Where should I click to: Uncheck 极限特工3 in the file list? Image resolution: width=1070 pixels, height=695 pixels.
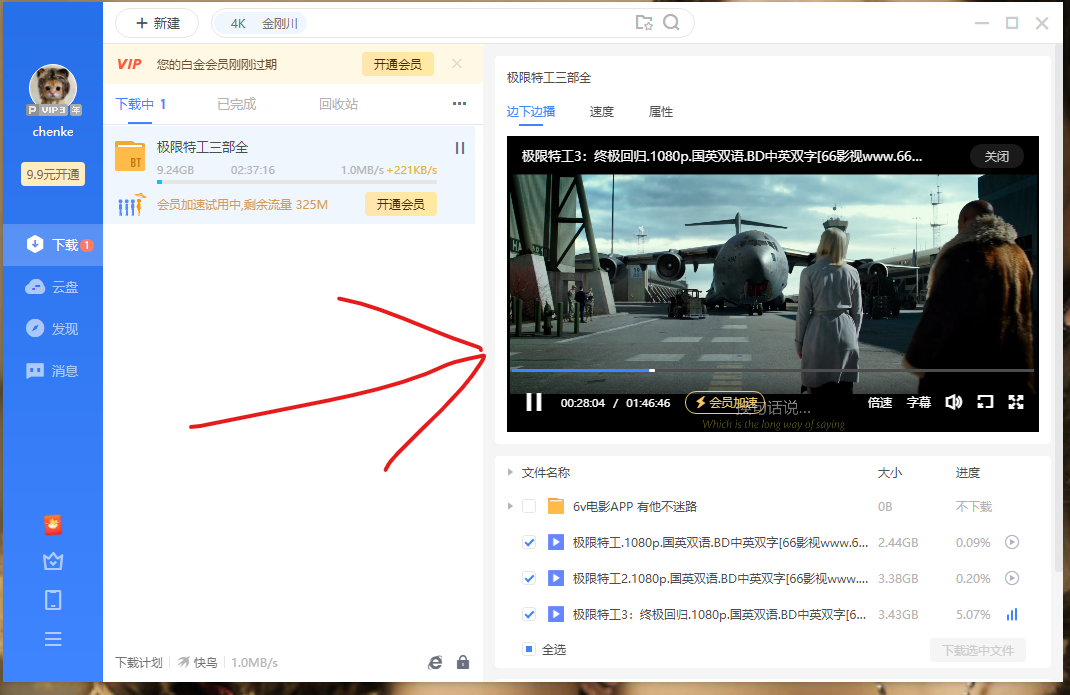529,614
